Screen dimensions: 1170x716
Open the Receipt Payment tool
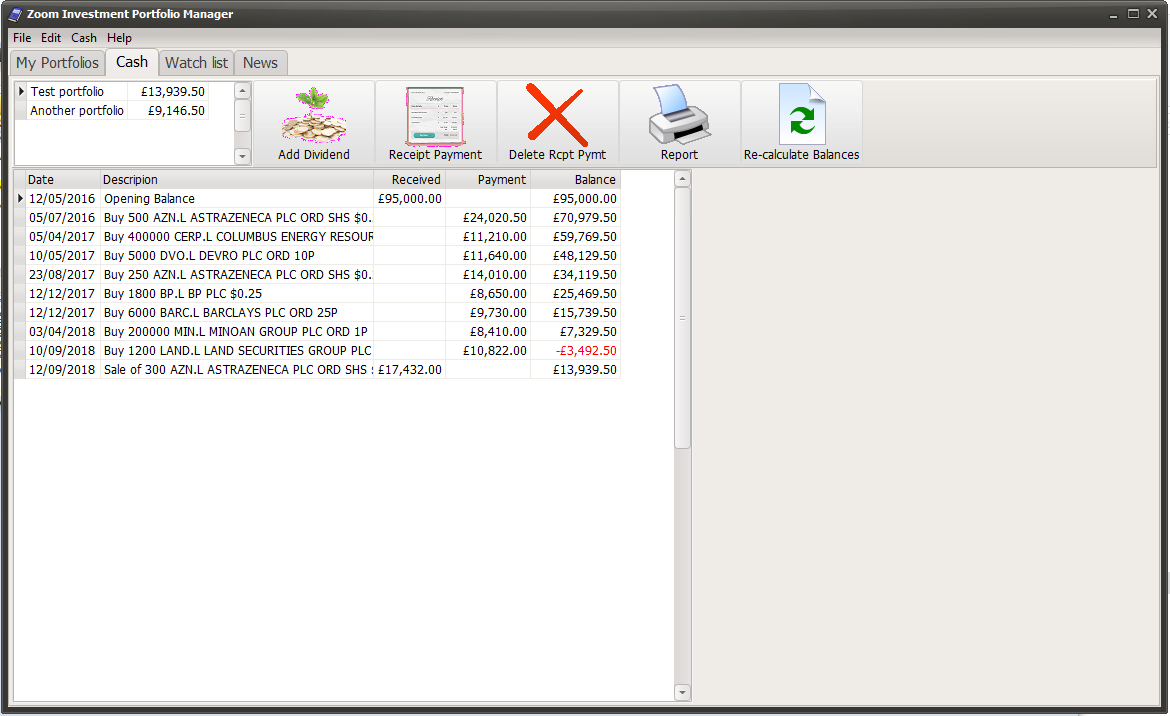coord(435,120)
